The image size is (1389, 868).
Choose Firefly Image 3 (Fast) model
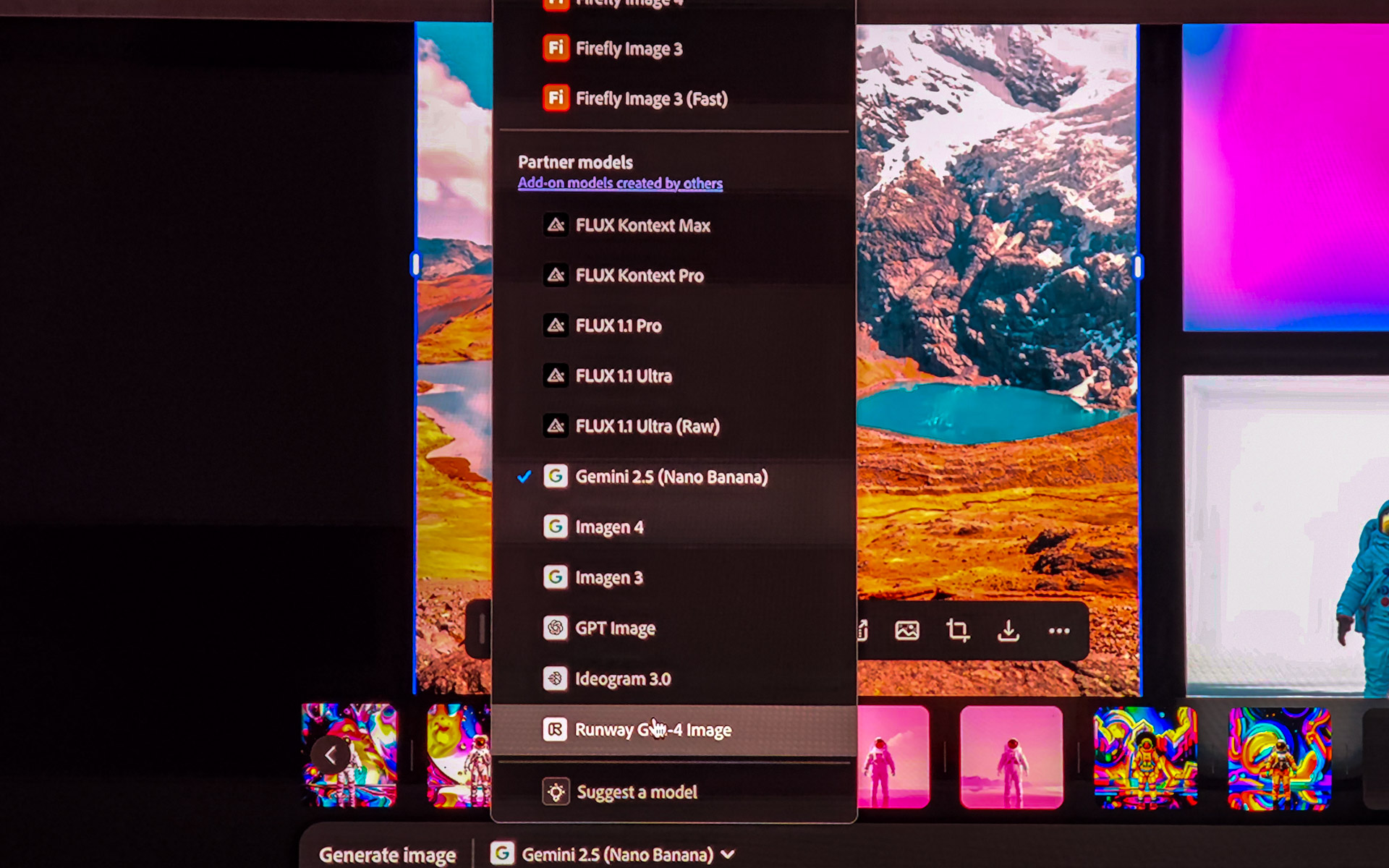[651, 98]
